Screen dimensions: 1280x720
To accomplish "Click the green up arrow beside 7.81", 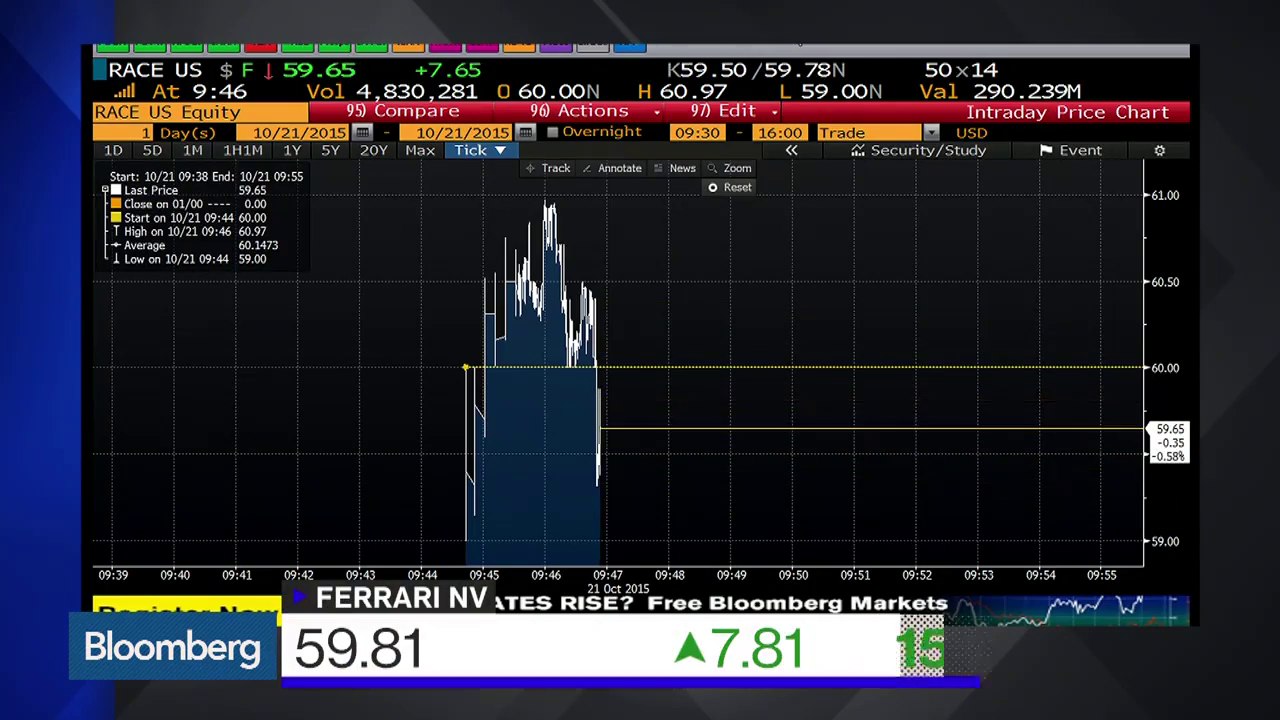I will (688, 651).
